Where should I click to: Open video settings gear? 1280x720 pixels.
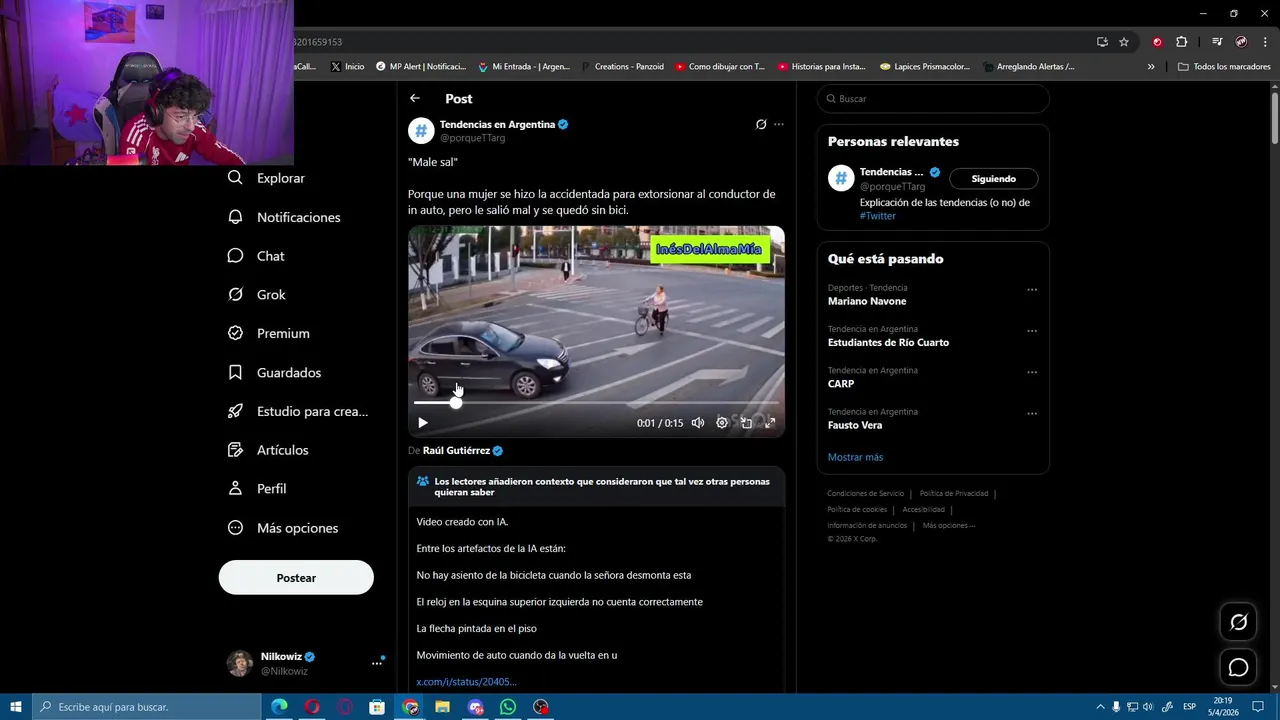point(722,423)
